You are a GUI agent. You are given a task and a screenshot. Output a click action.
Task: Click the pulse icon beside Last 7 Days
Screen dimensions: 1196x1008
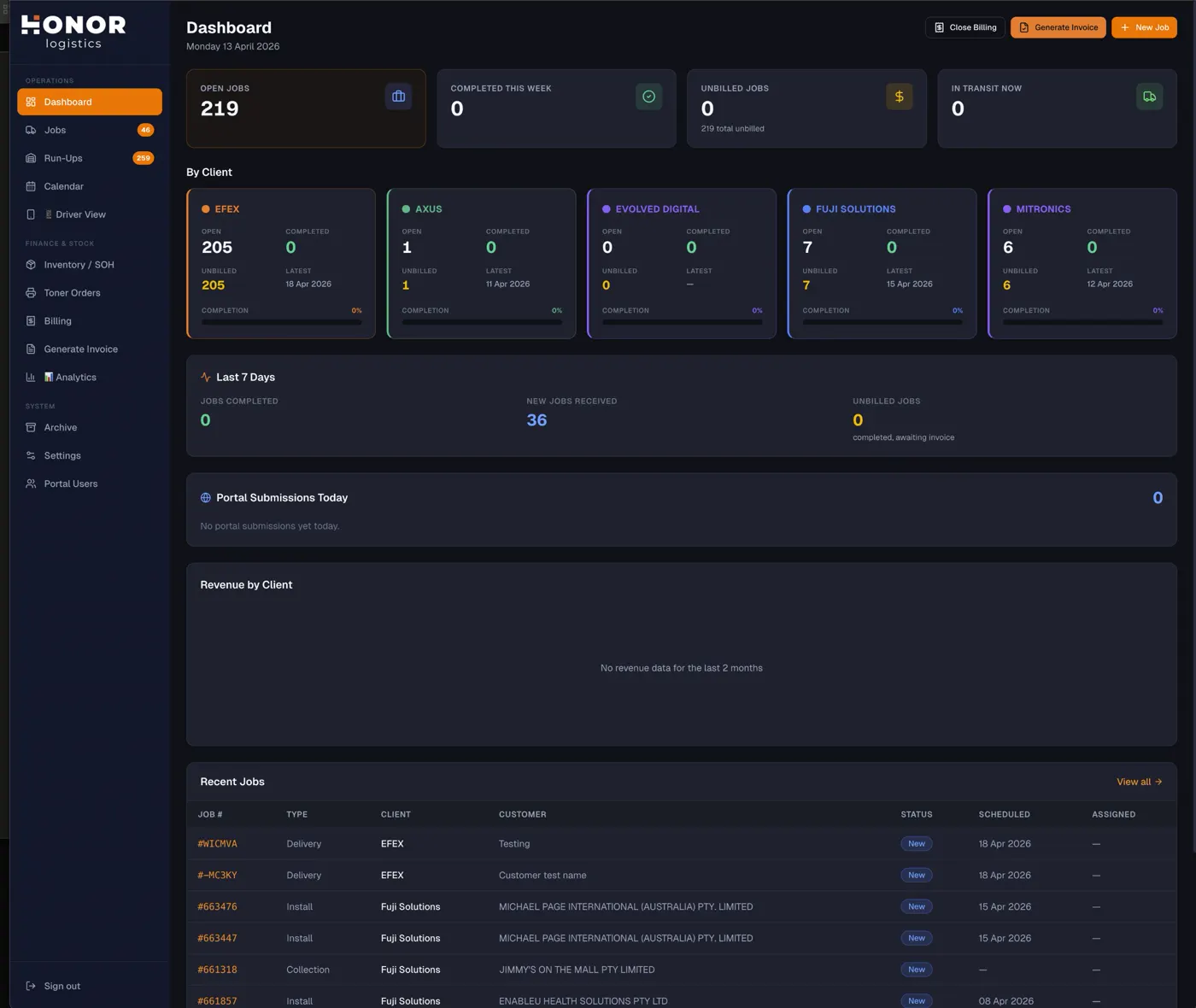coord(206,377)
